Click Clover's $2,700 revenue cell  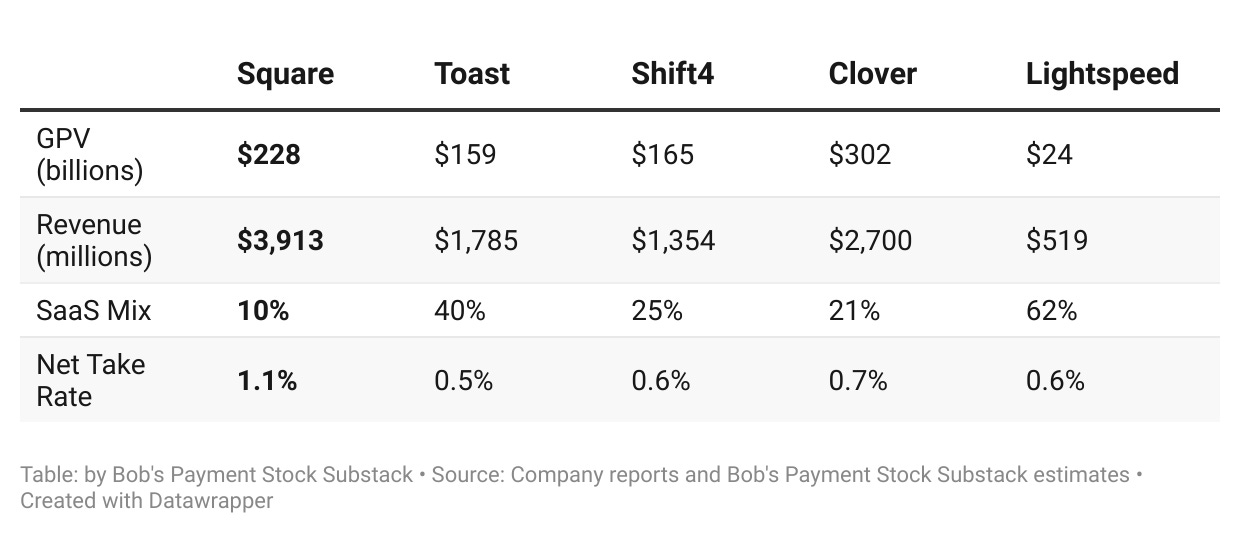[870, 241]
